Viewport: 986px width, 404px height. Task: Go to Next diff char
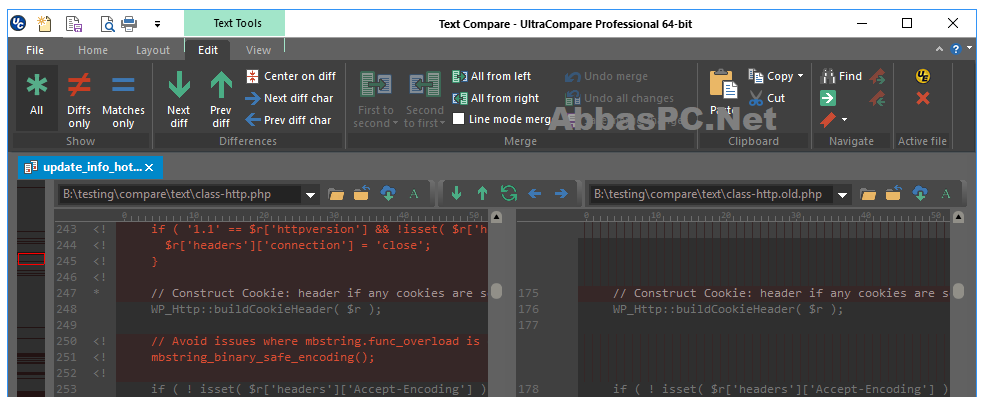[289, 98]
